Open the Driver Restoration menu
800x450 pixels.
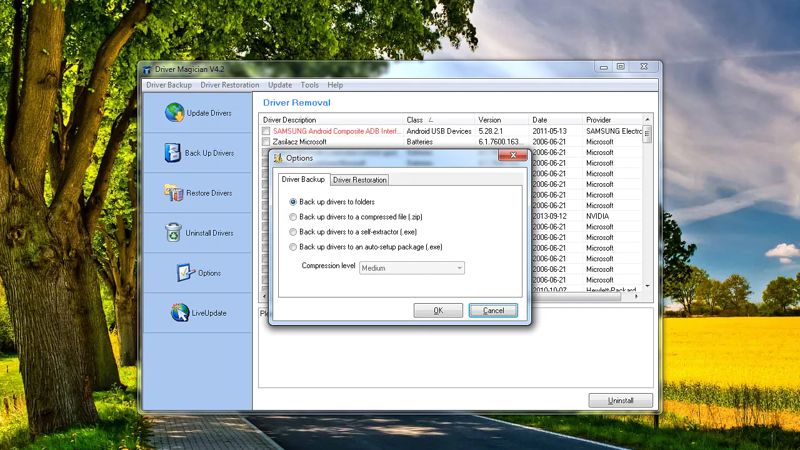[230, 85]
